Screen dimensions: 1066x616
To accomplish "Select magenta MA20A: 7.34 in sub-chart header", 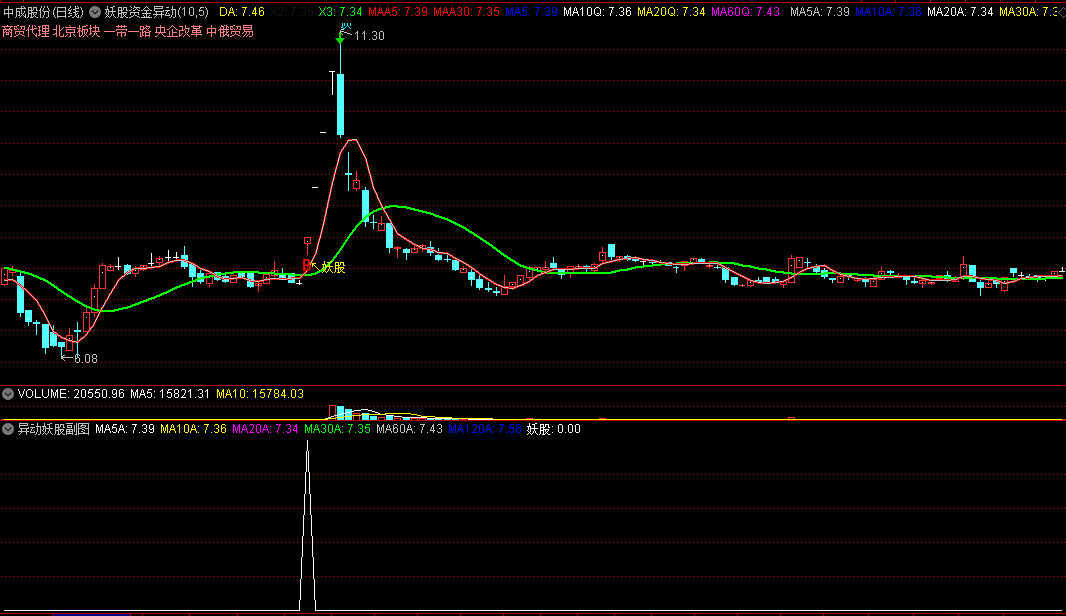I will click(265, 429).
